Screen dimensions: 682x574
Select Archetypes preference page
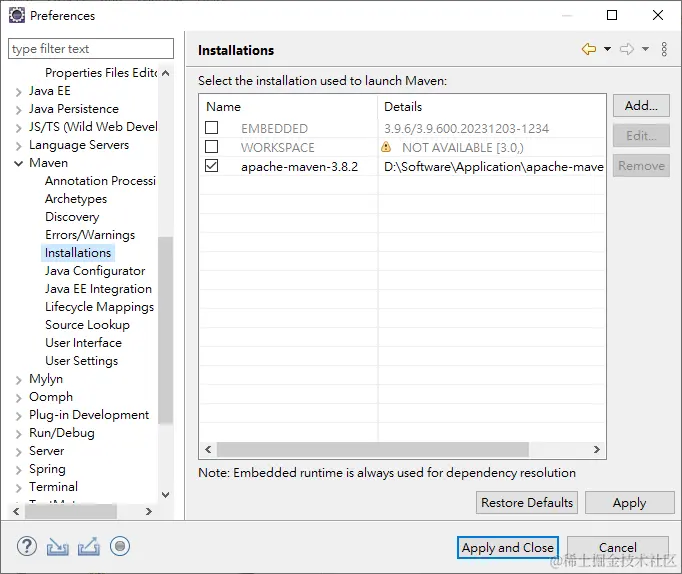point(76,199)
